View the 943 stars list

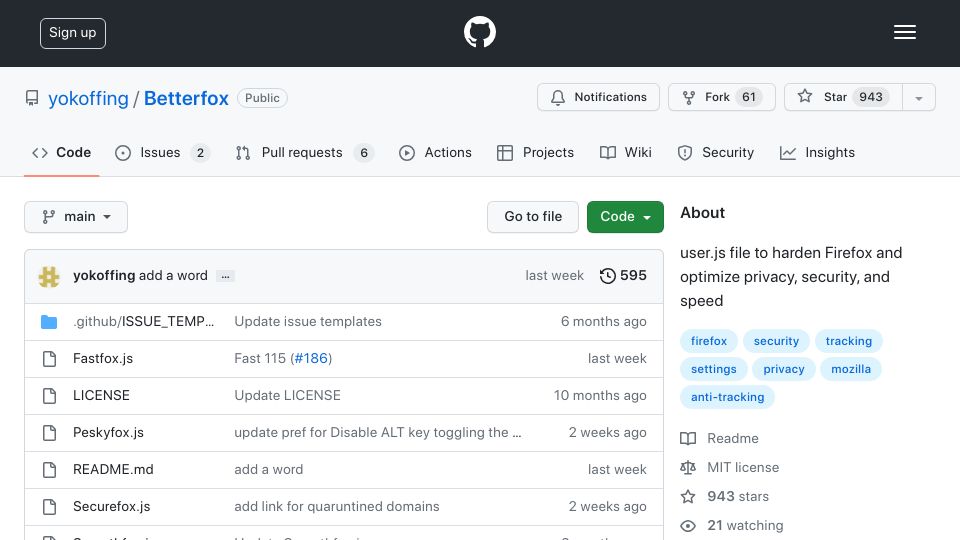point(724,497)
